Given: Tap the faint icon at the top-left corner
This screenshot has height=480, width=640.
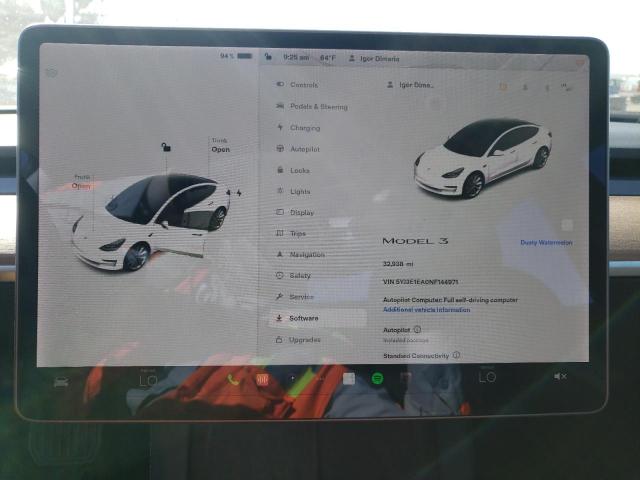Looking at the screenshot, I should click(x=51, y=73).
